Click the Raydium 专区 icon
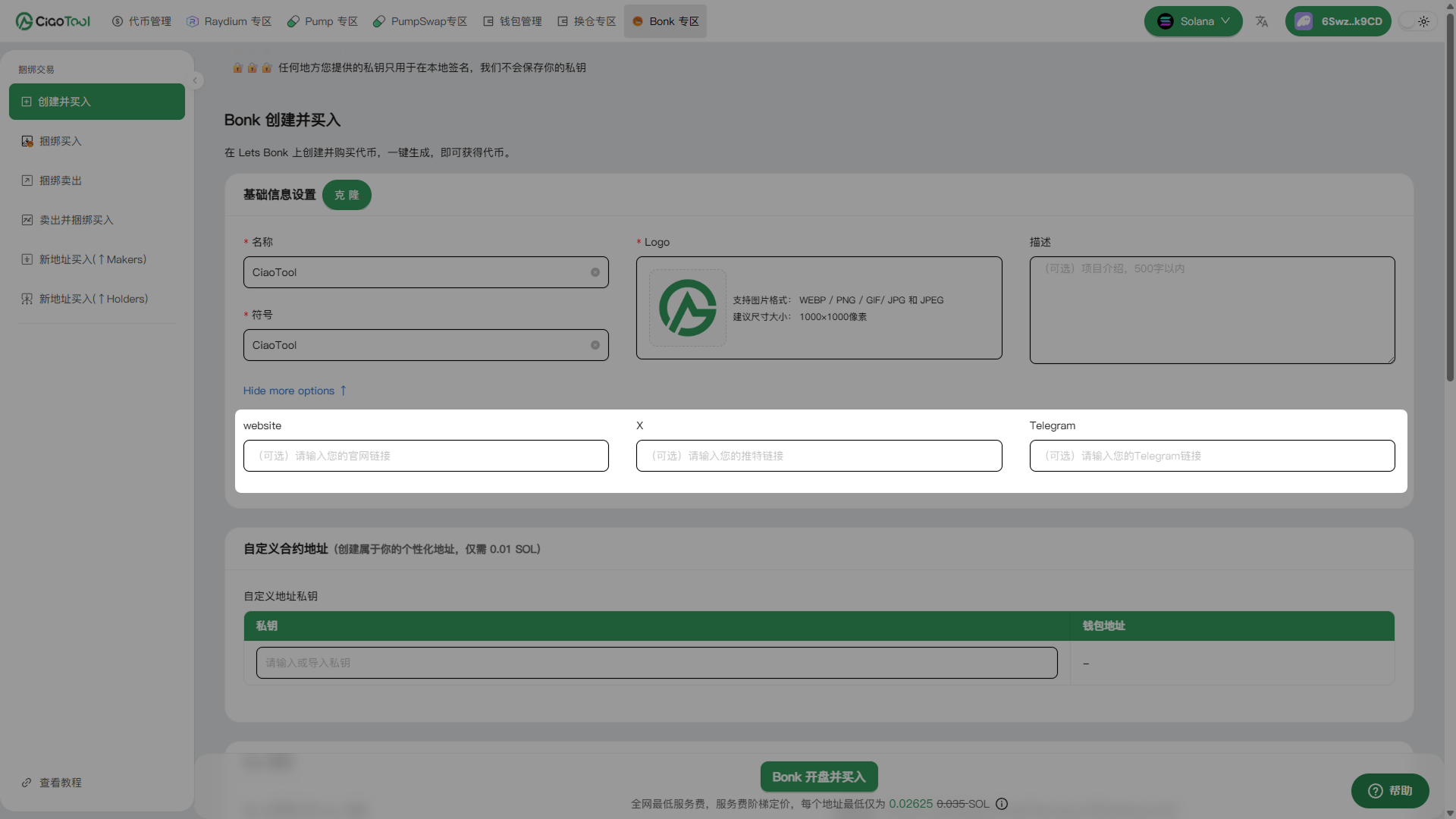 (193, 21)
